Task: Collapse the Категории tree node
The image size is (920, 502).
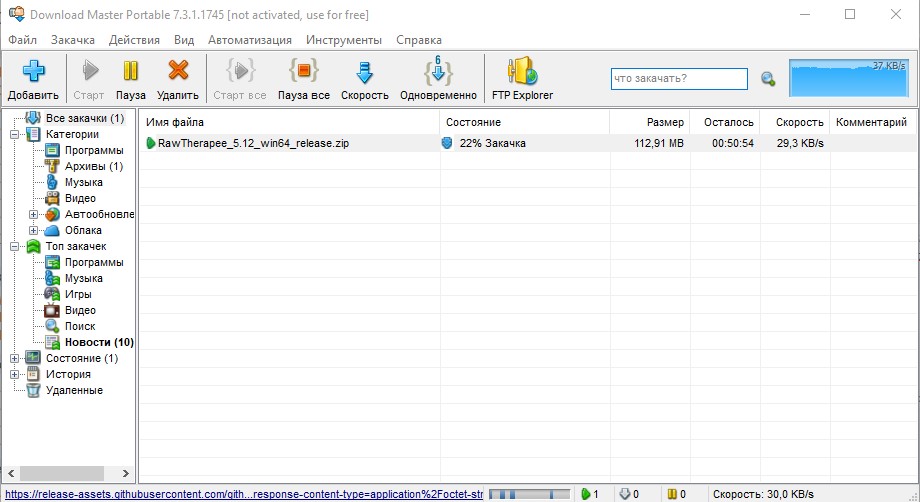Action: pyautogui.click(x=15, y=134)
